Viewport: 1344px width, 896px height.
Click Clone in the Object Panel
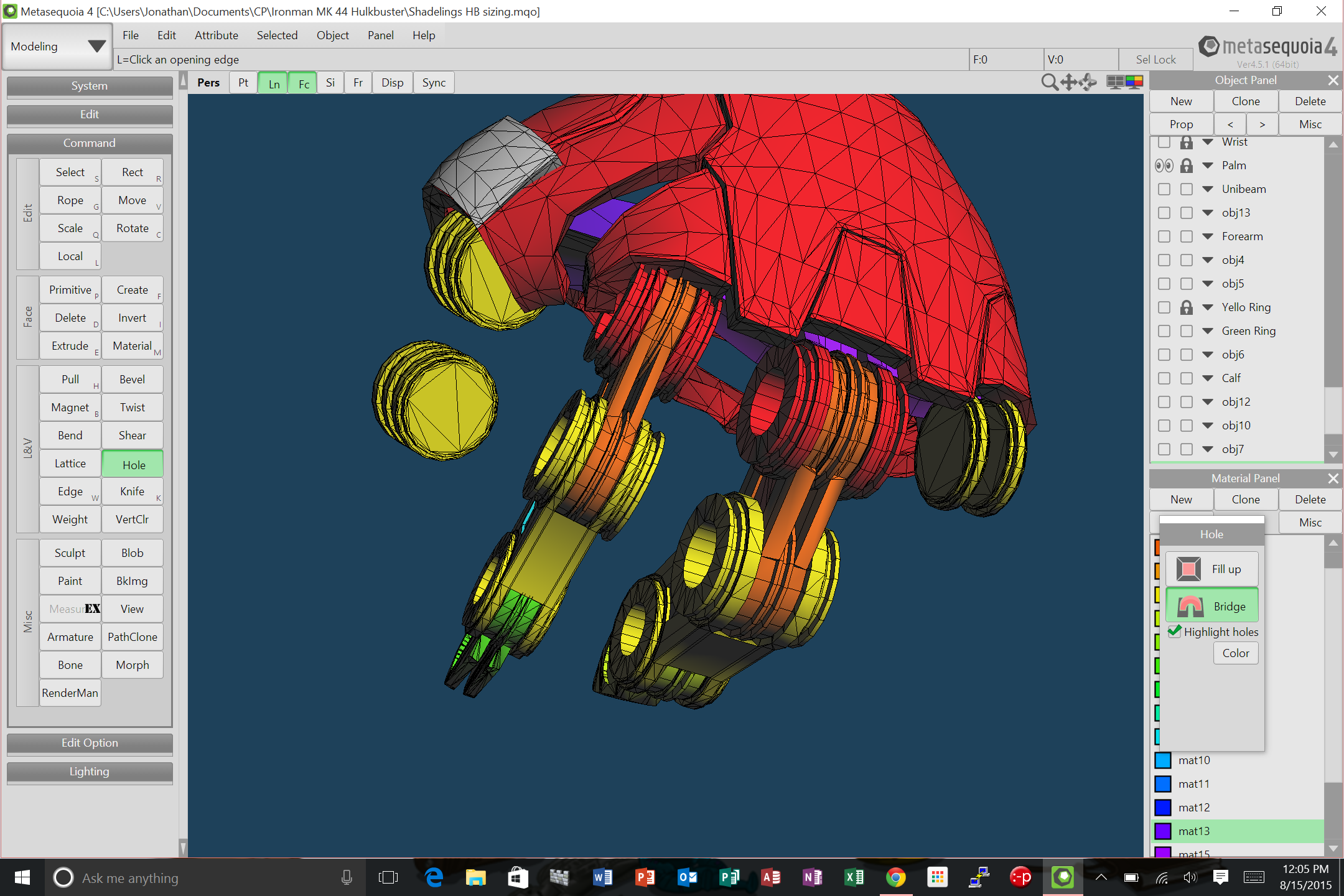pos(1246,101)
